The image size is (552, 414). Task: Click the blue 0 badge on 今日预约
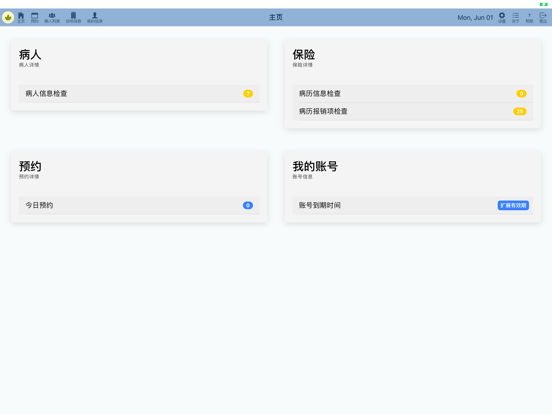click(x=248, y=205)
